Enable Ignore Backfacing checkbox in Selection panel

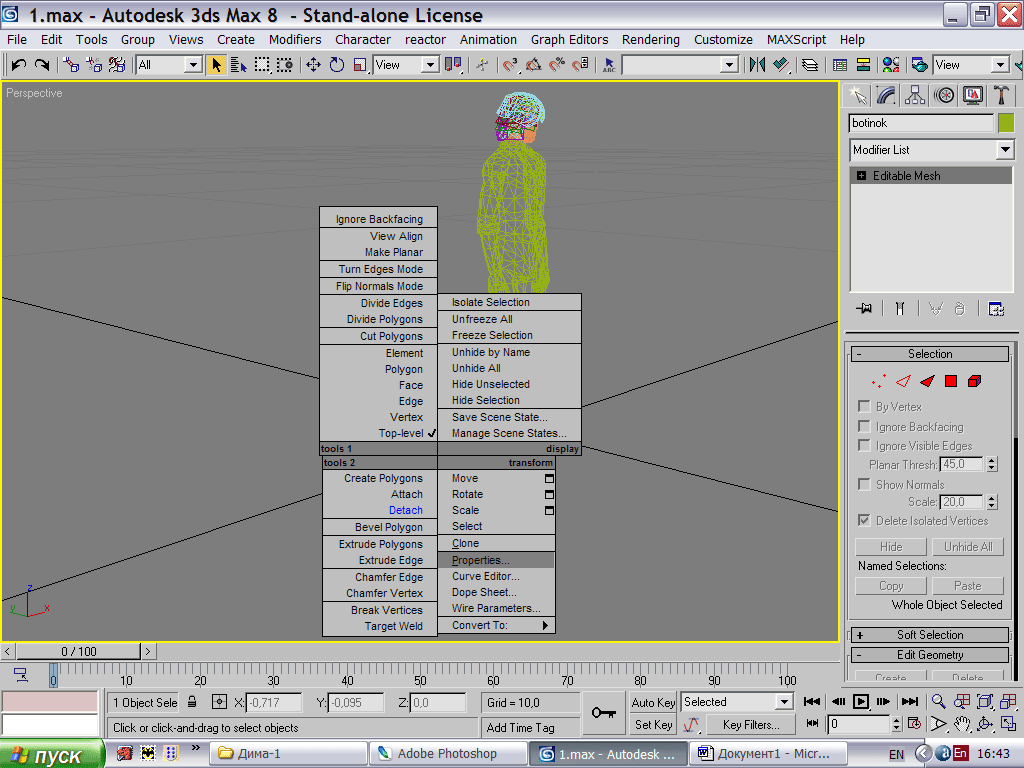(864, 426)
